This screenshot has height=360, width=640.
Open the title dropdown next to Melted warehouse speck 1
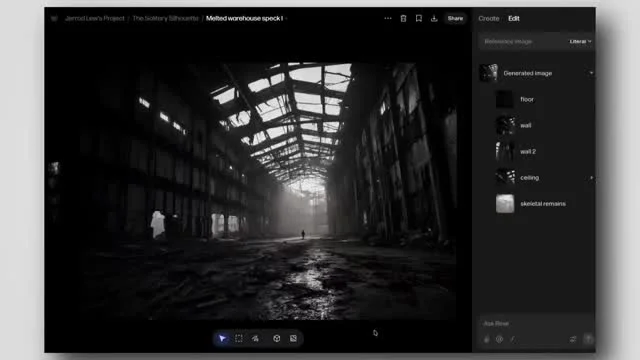287,18
